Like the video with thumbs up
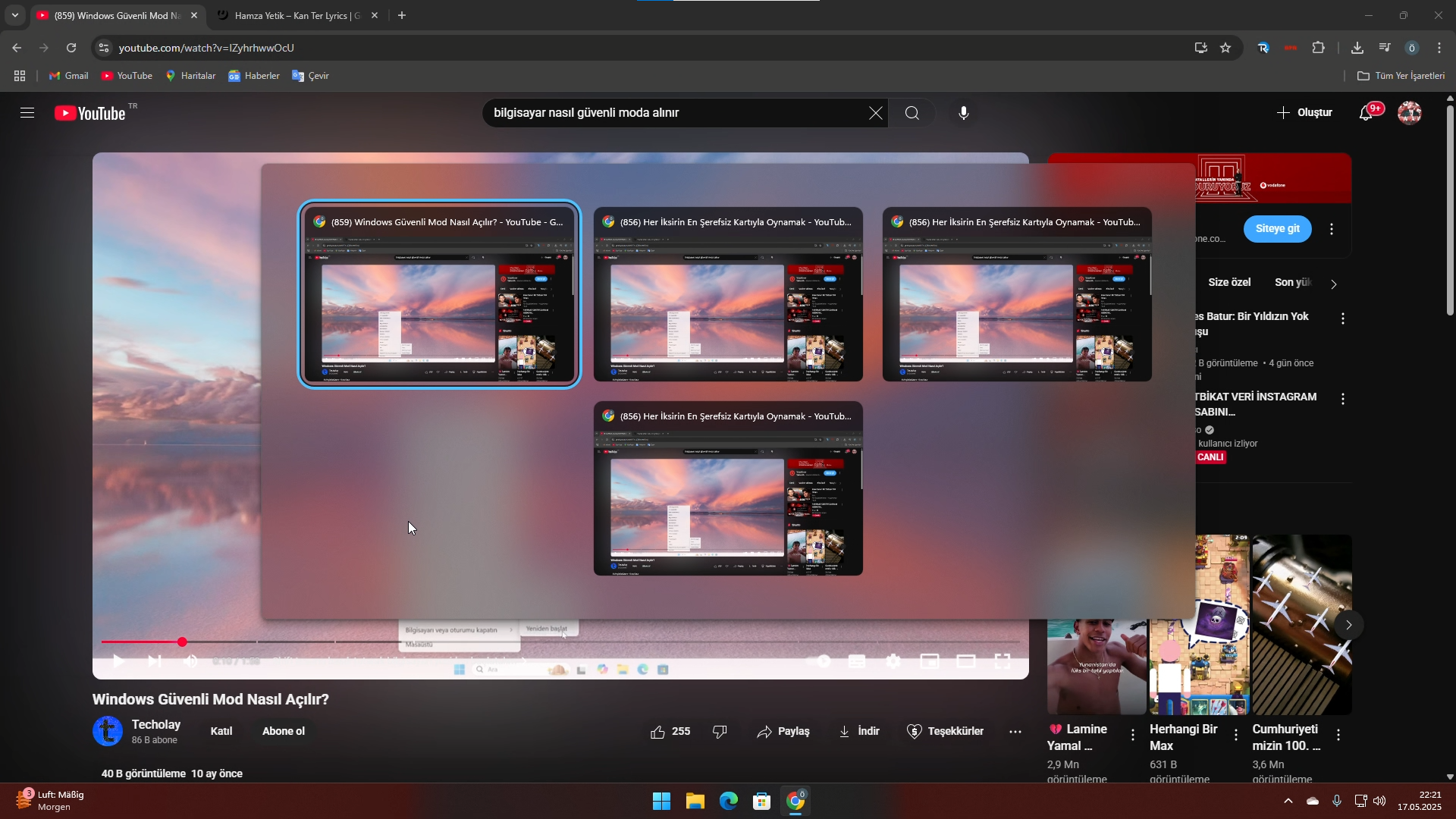1456x819 pixels. pyautogui.click(x=658, y=731)
